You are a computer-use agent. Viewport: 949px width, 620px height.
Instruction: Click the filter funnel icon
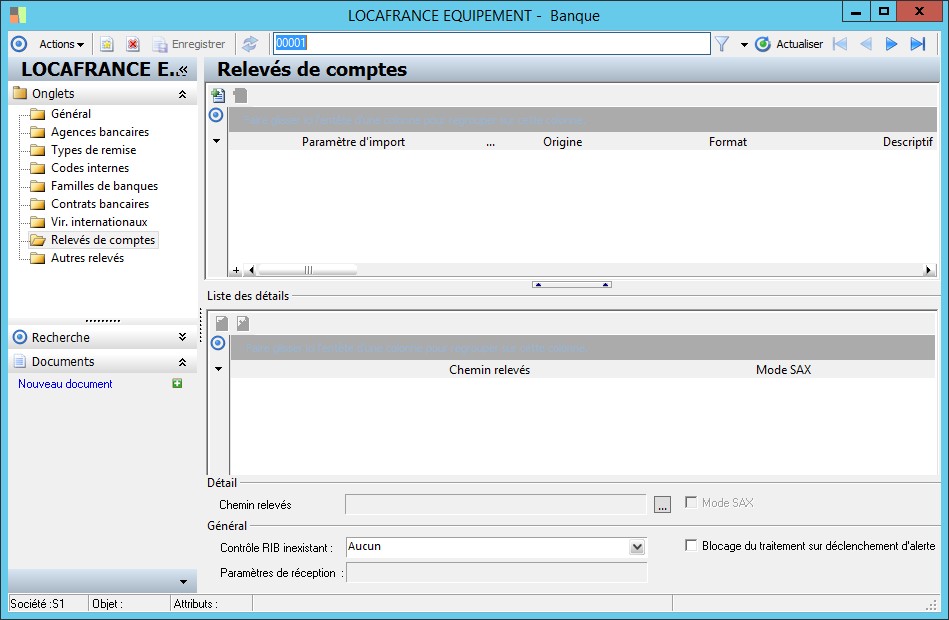click(721, 44)
